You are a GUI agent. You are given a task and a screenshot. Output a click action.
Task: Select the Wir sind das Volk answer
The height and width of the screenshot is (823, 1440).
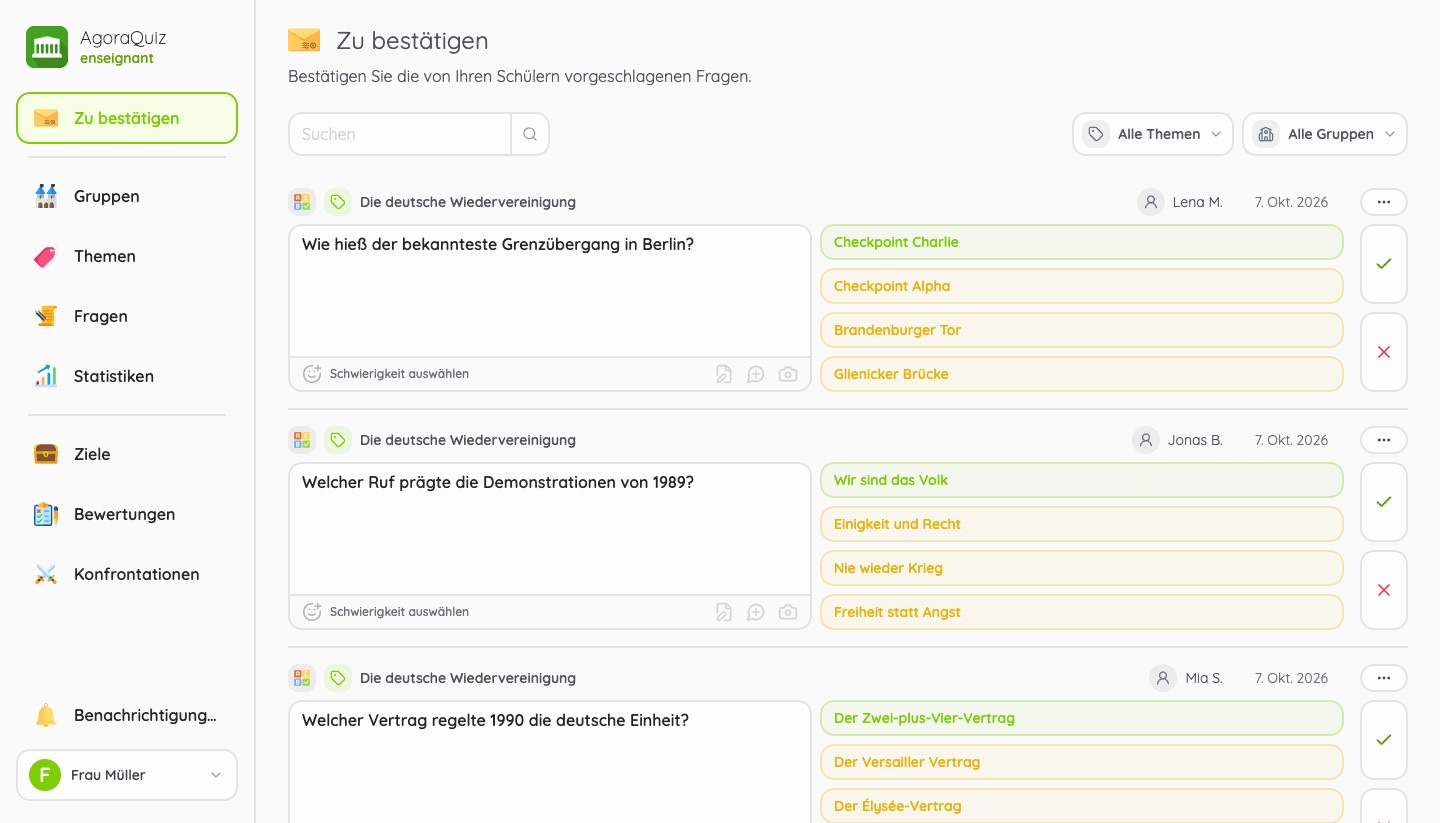[1082, 480]
